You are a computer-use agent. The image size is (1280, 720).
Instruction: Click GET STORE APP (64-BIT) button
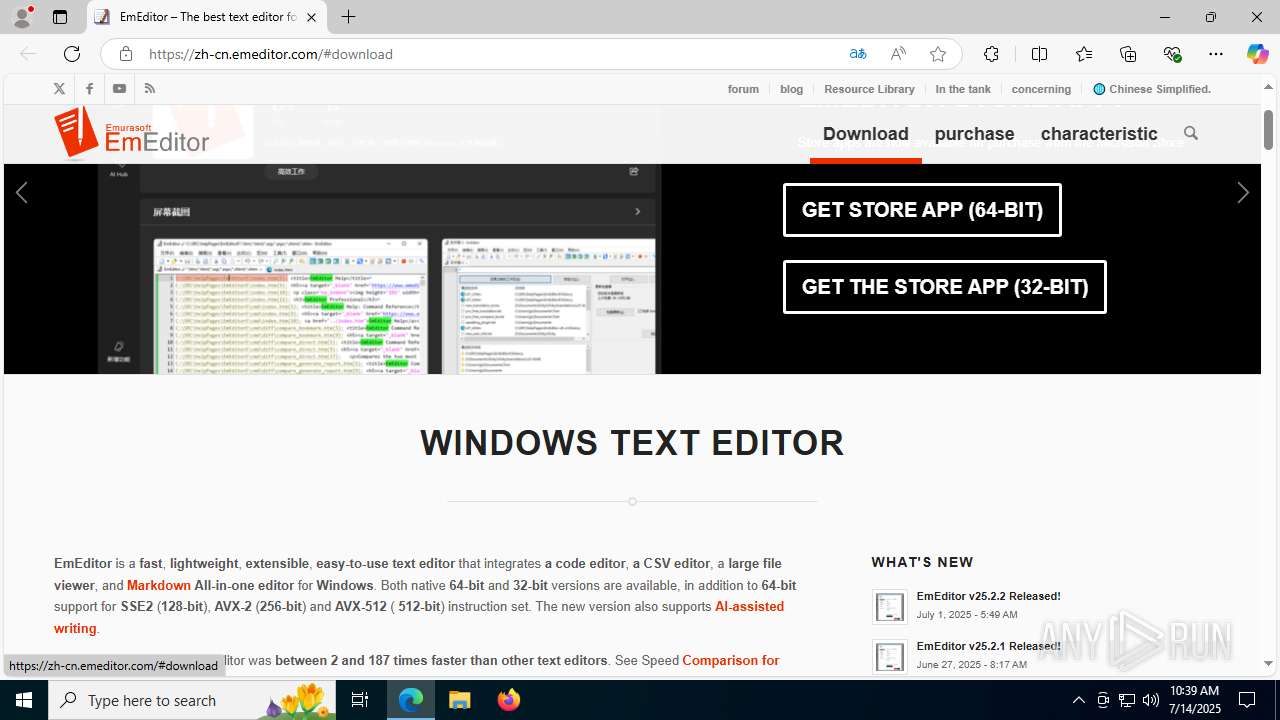pos(922,210)
